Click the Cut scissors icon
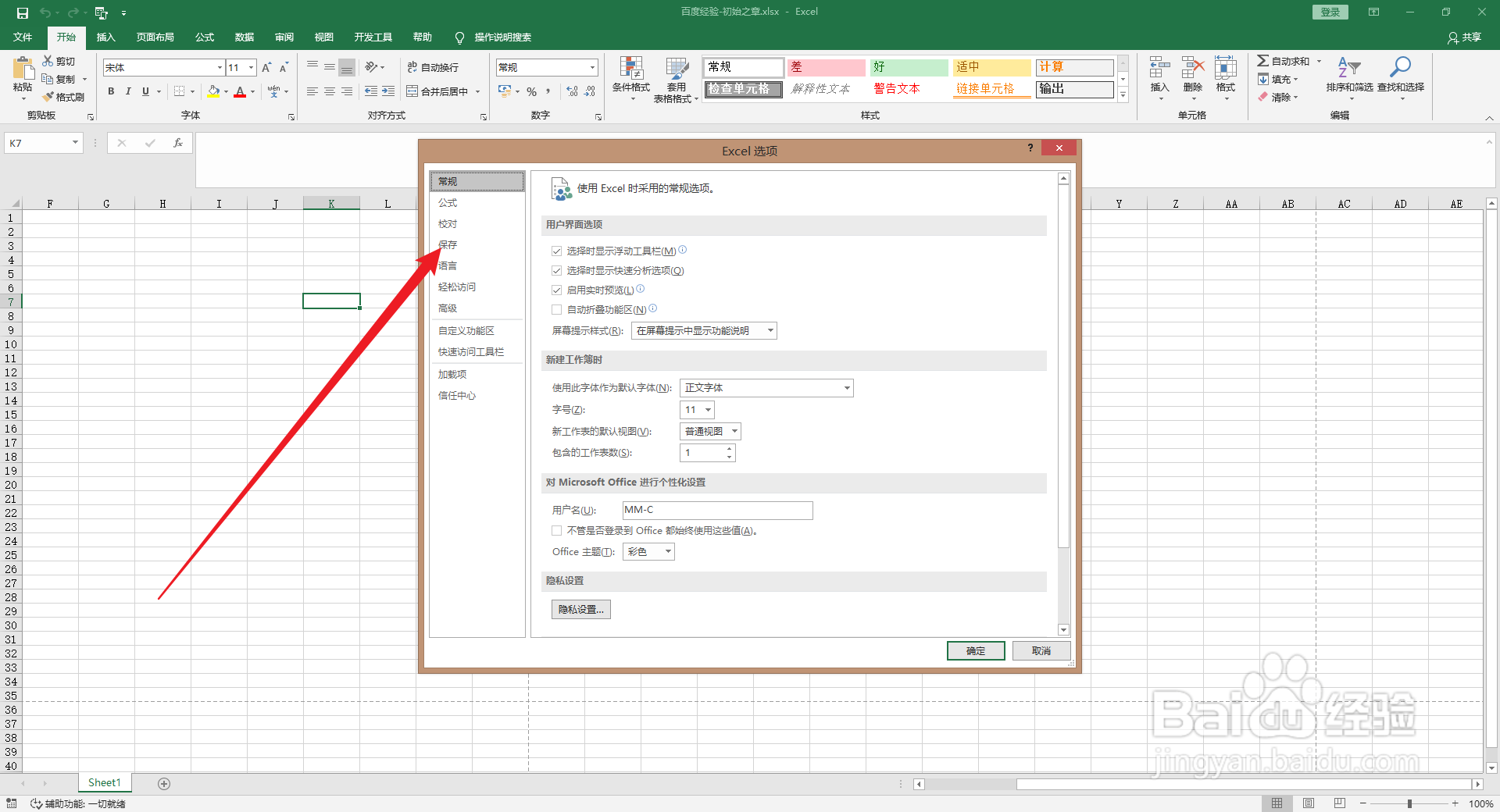The image size is (1500, 812). 48,61
